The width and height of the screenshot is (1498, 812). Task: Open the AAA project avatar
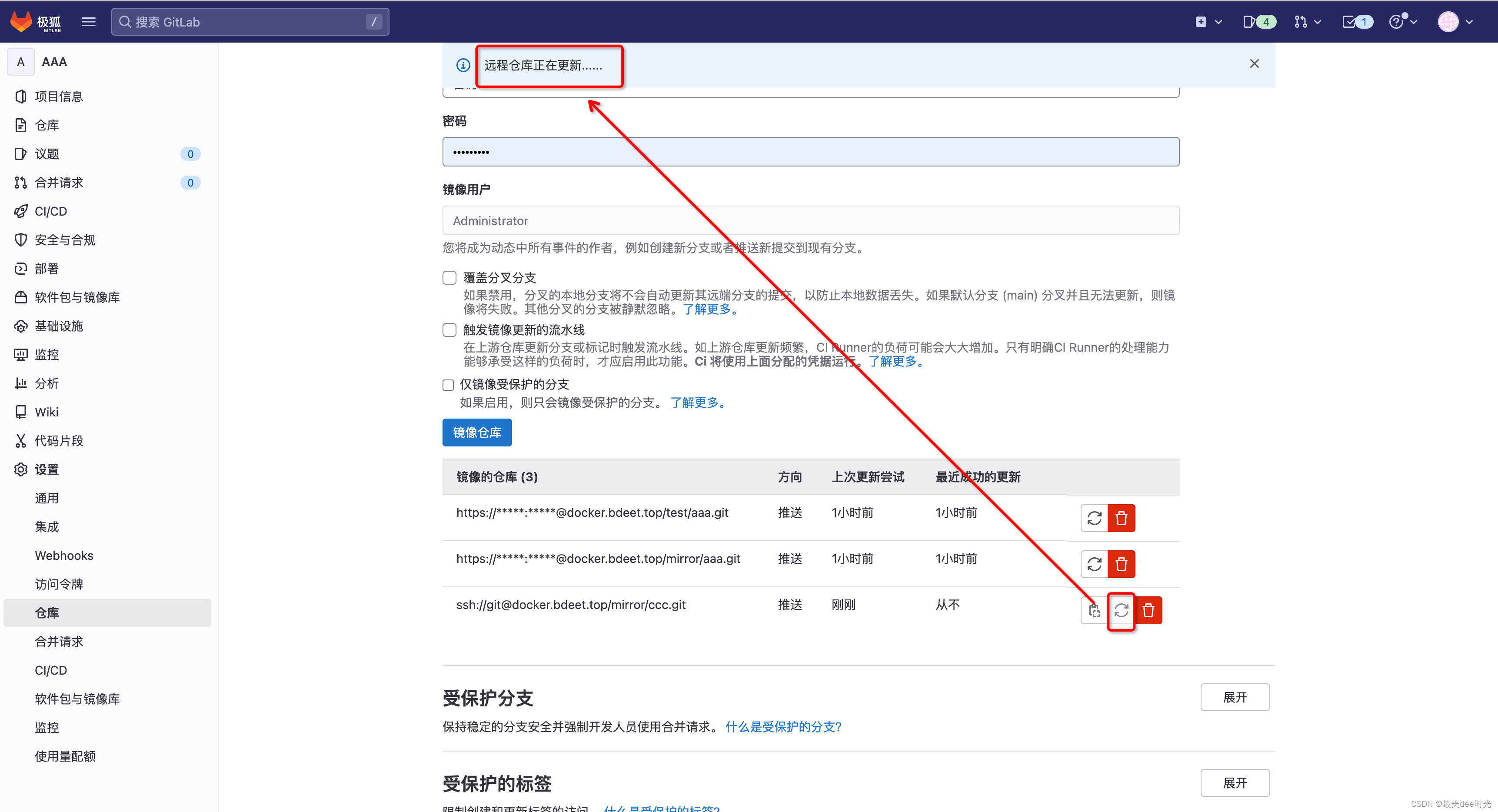pyautogui.click(x=21, y=62)
